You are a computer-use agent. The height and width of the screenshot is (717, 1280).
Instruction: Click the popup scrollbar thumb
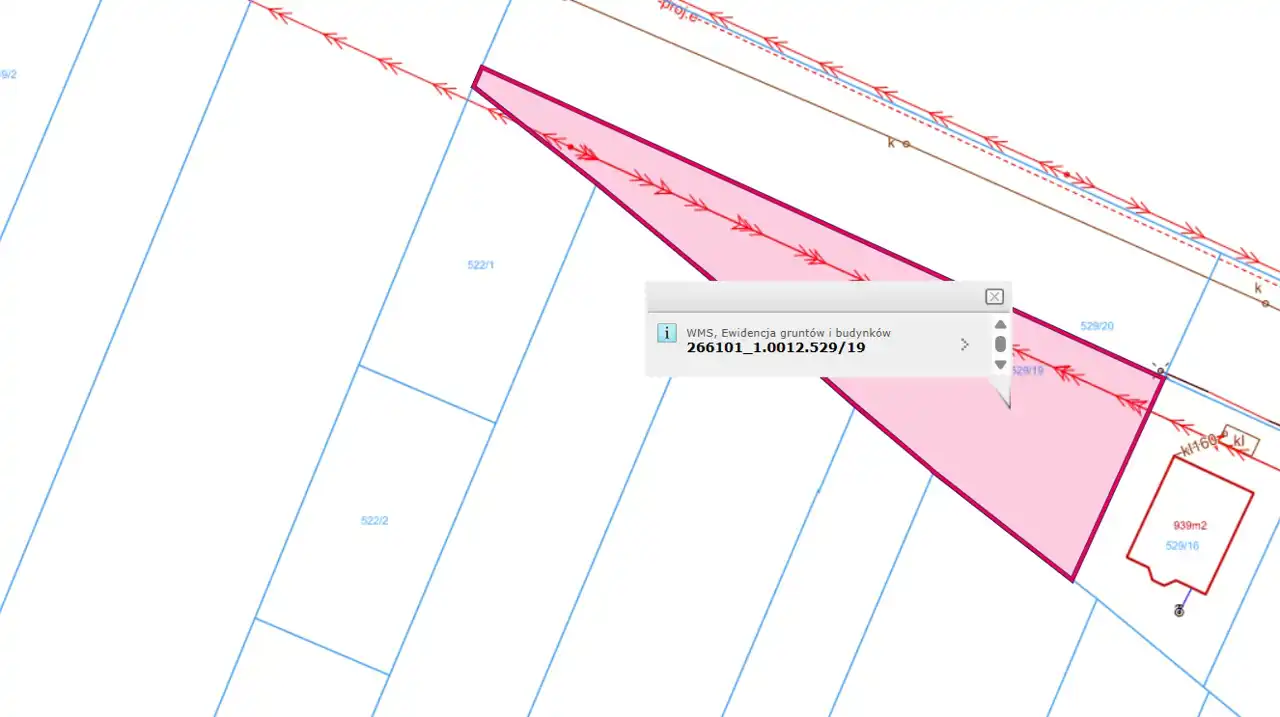pos(1000,344)
